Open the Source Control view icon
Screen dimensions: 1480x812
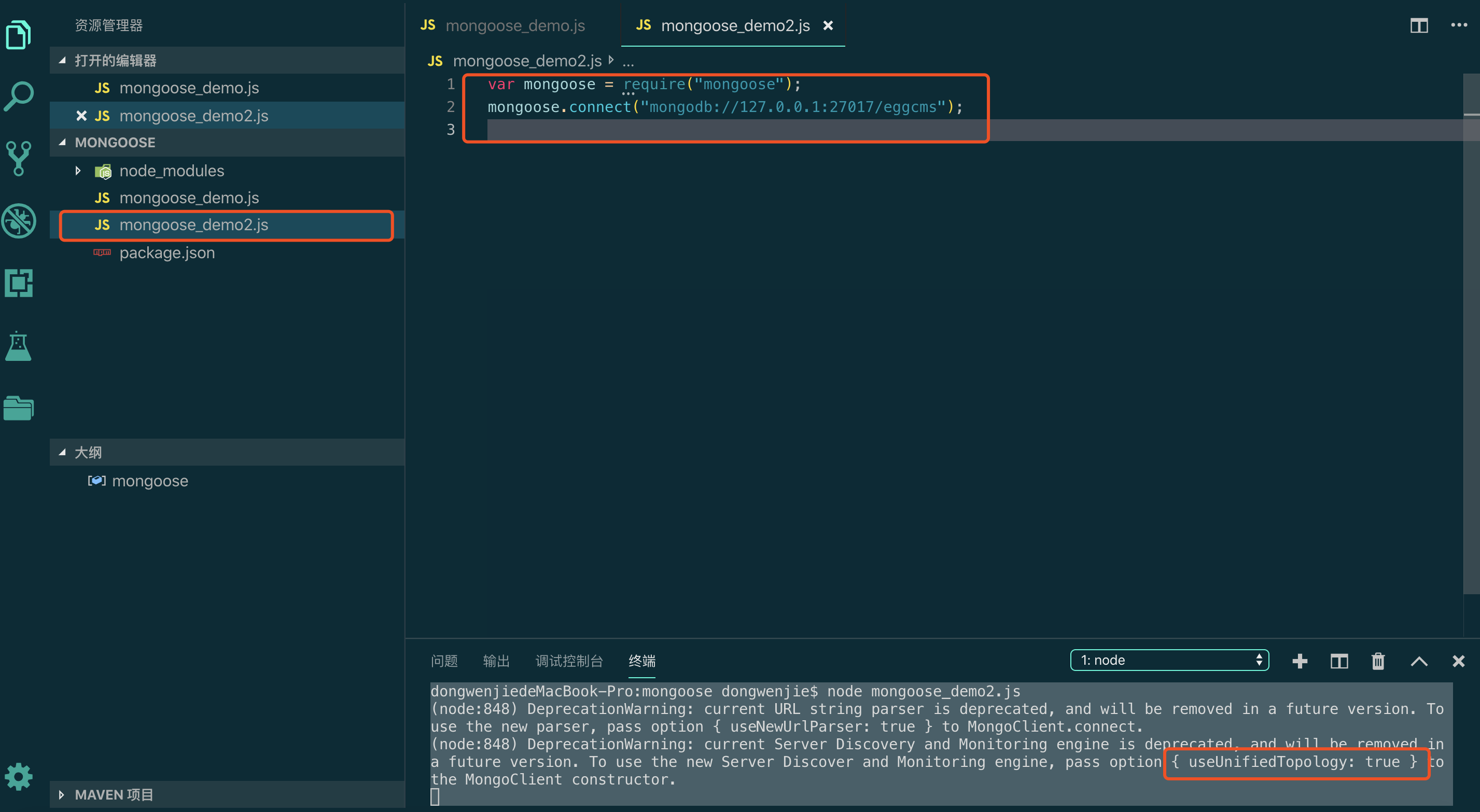18,158
